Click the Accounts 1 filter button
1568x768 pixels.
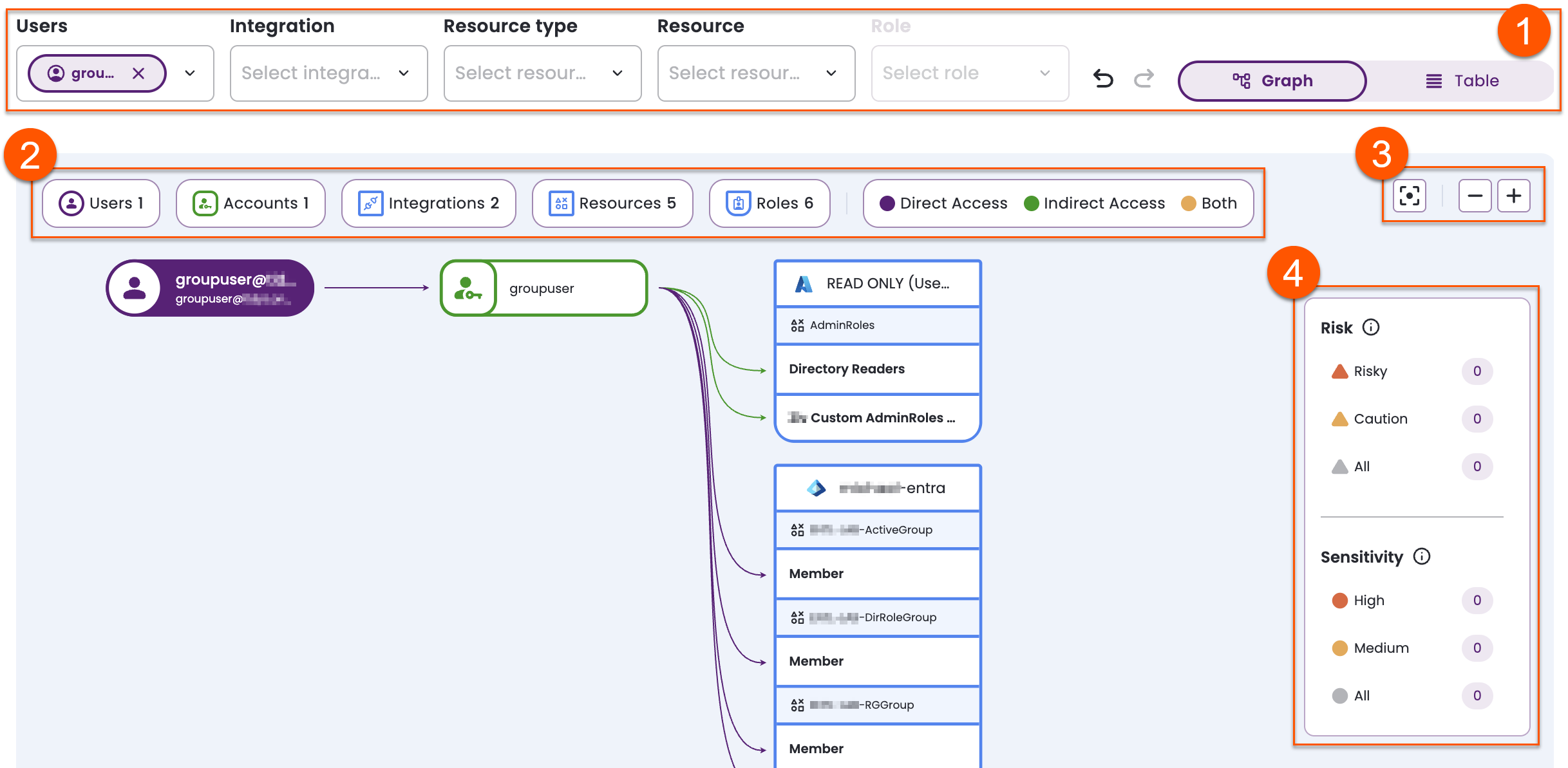(x=250, y=203)
